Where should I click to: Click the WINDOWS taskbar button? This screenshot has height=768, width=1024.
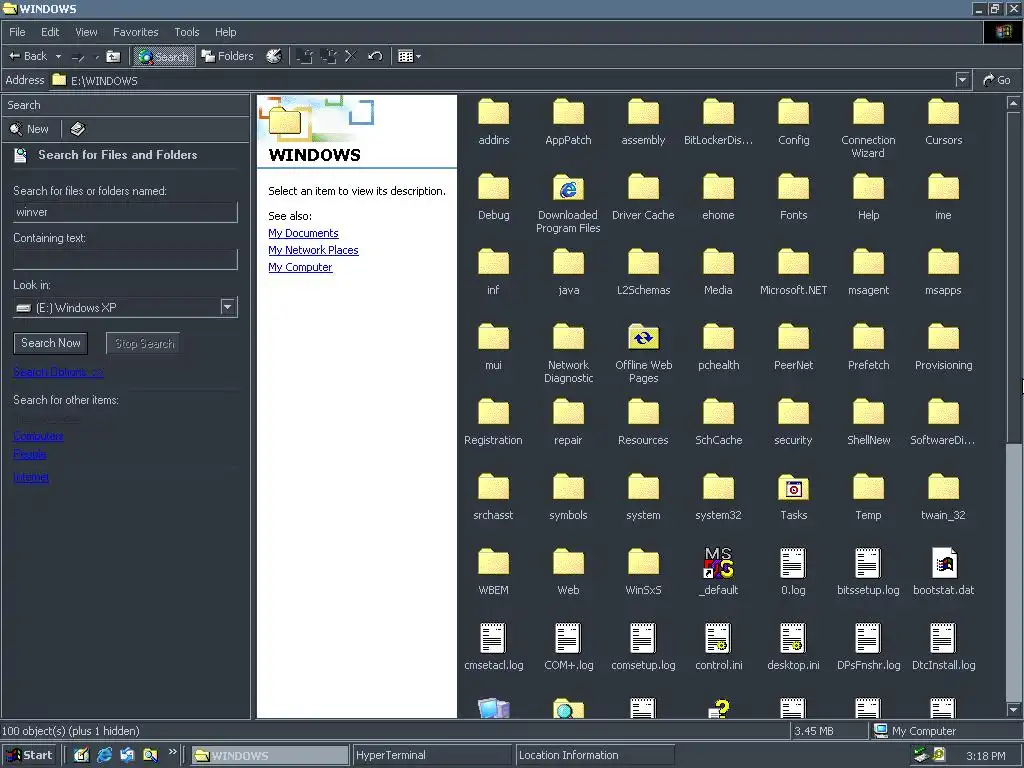click(x=270, y=756)
